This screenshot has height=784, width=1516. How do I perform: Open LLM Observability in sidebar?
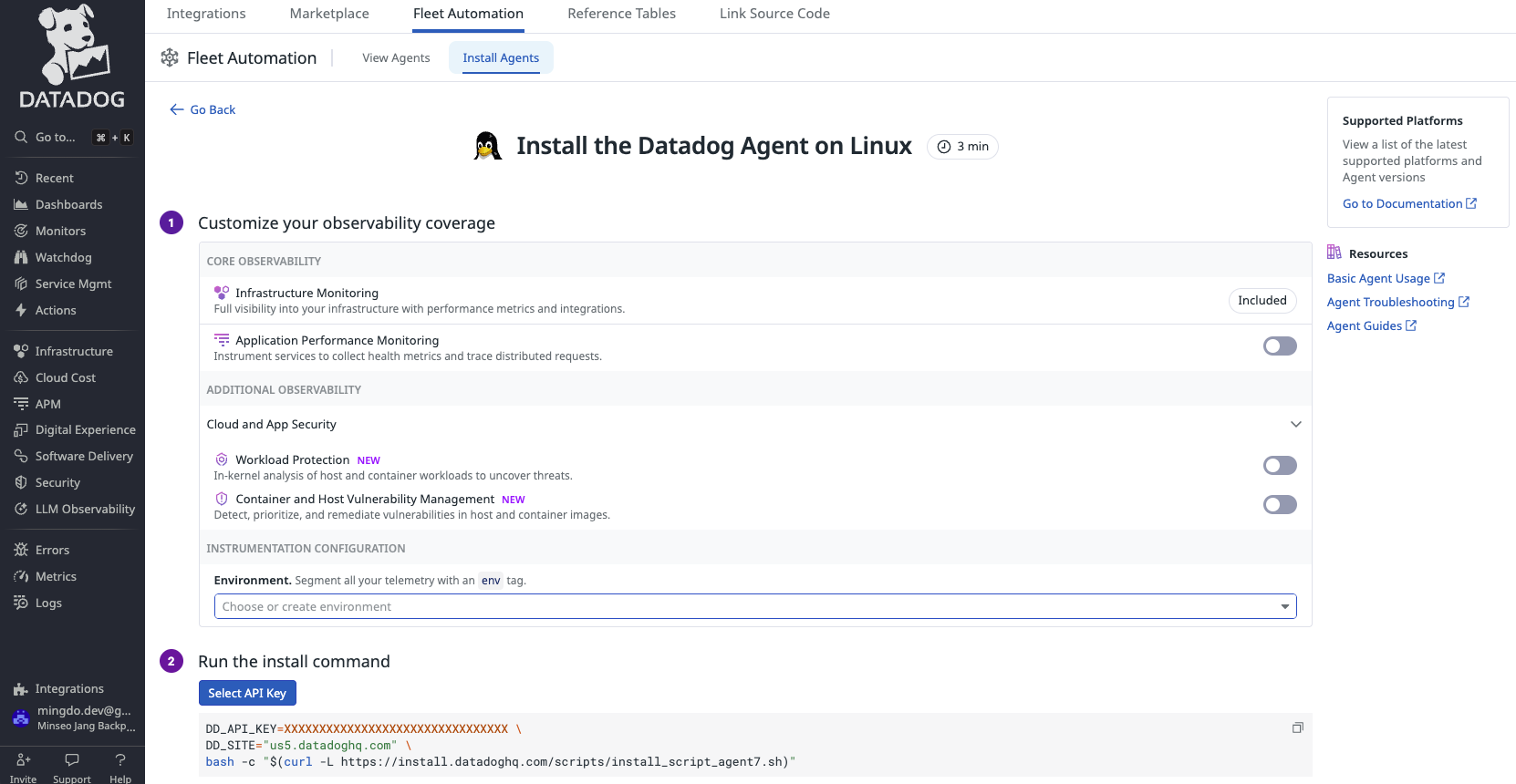(x=85, y=509)
